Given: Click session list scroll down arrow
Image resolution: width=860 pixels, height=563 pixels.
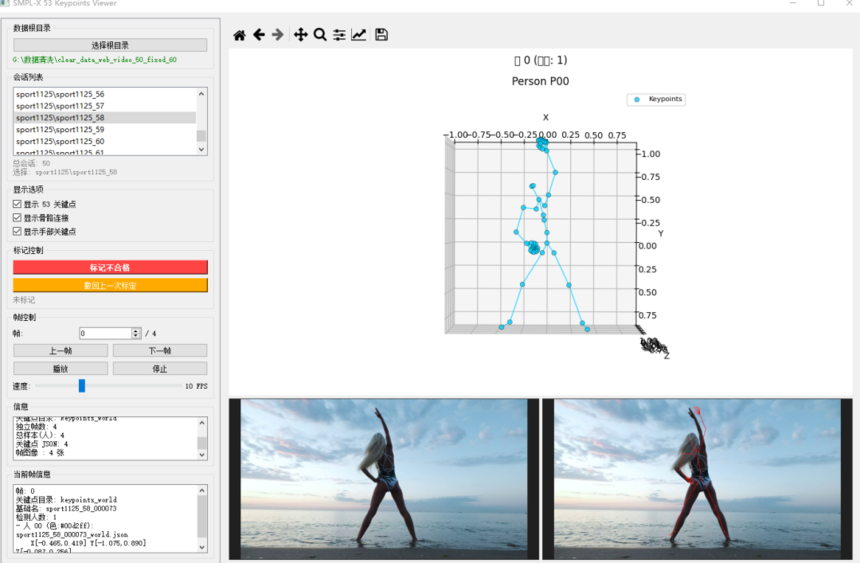Looking at the screenshot, I should 201,149.
